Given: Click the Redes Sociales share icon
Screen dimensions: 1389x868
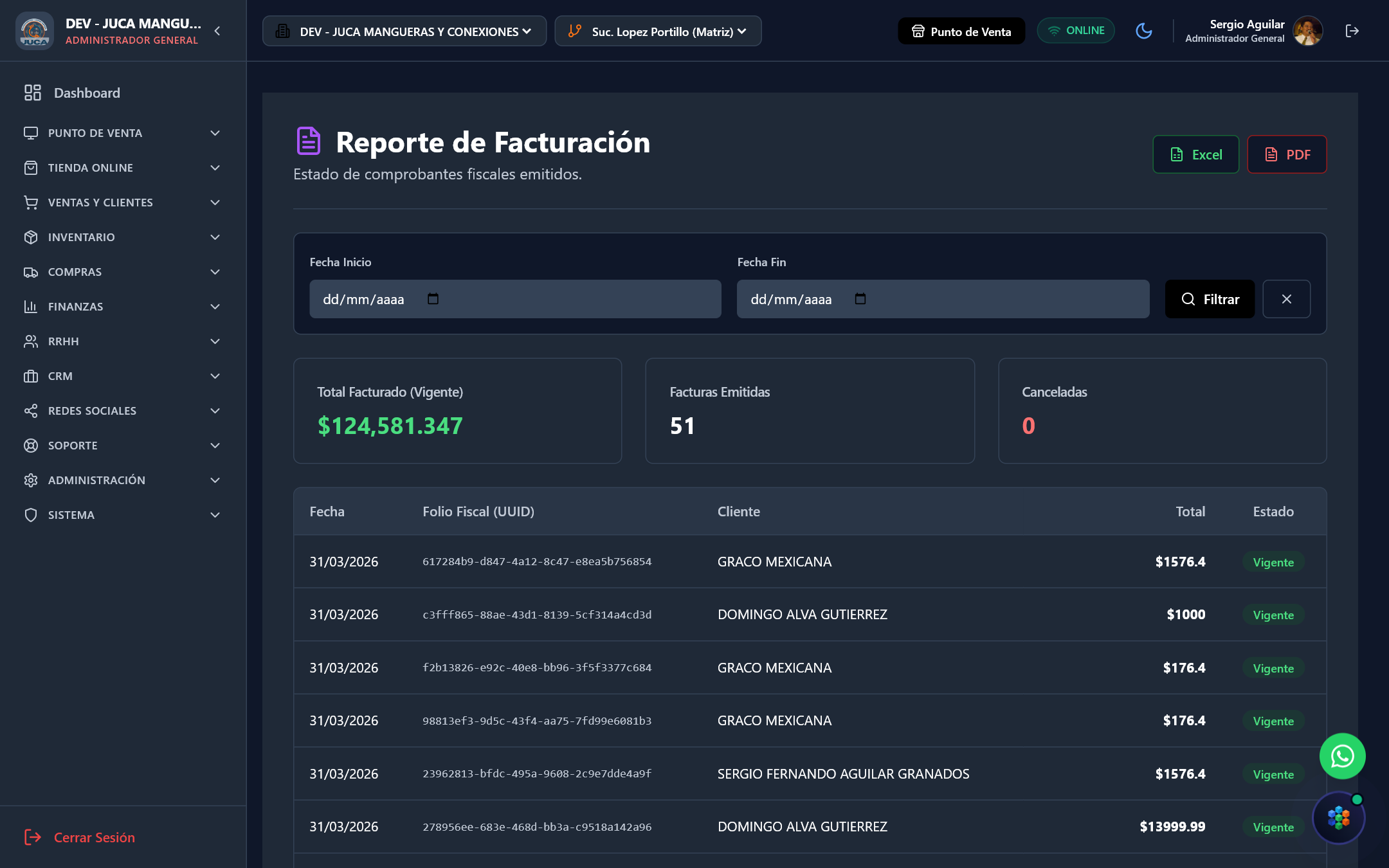Looking at the screenshot, I should pos(31,411).
